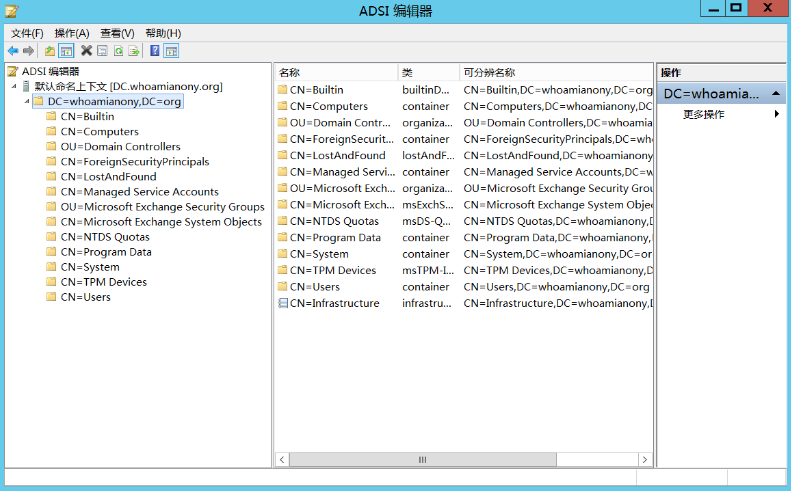Image resolution: width=791 pixels, height=491 pixels.
Task: Click the Up one level folder icon
Action: click(49, 50)
